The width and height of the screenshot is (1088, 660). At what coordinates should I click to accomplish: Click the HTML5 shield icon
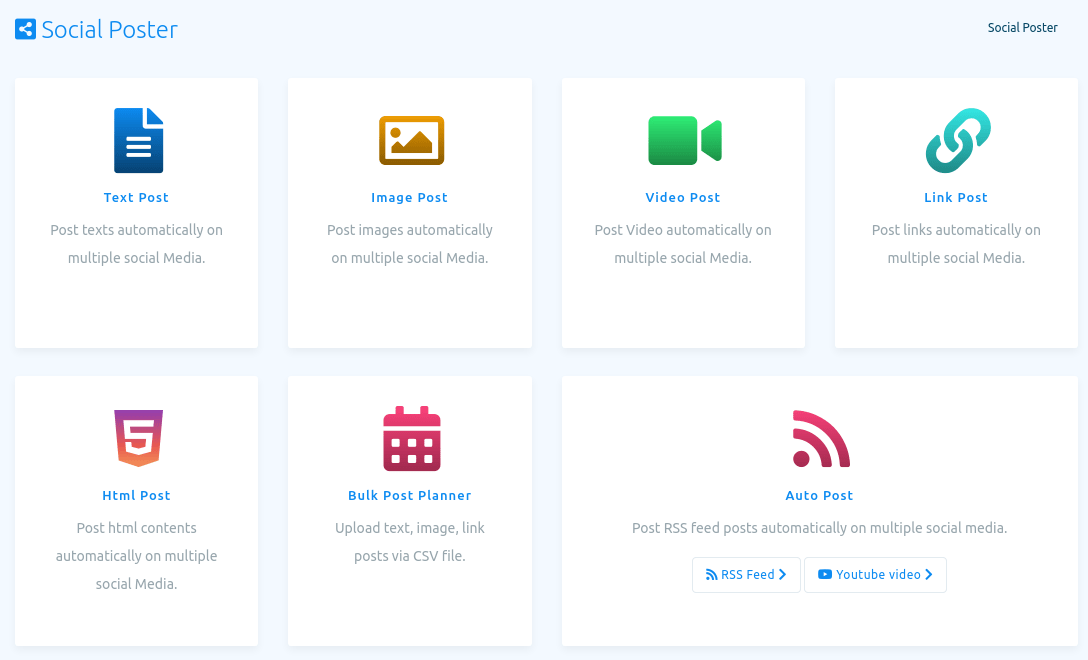pyautogui.click(x=138, y=438)
